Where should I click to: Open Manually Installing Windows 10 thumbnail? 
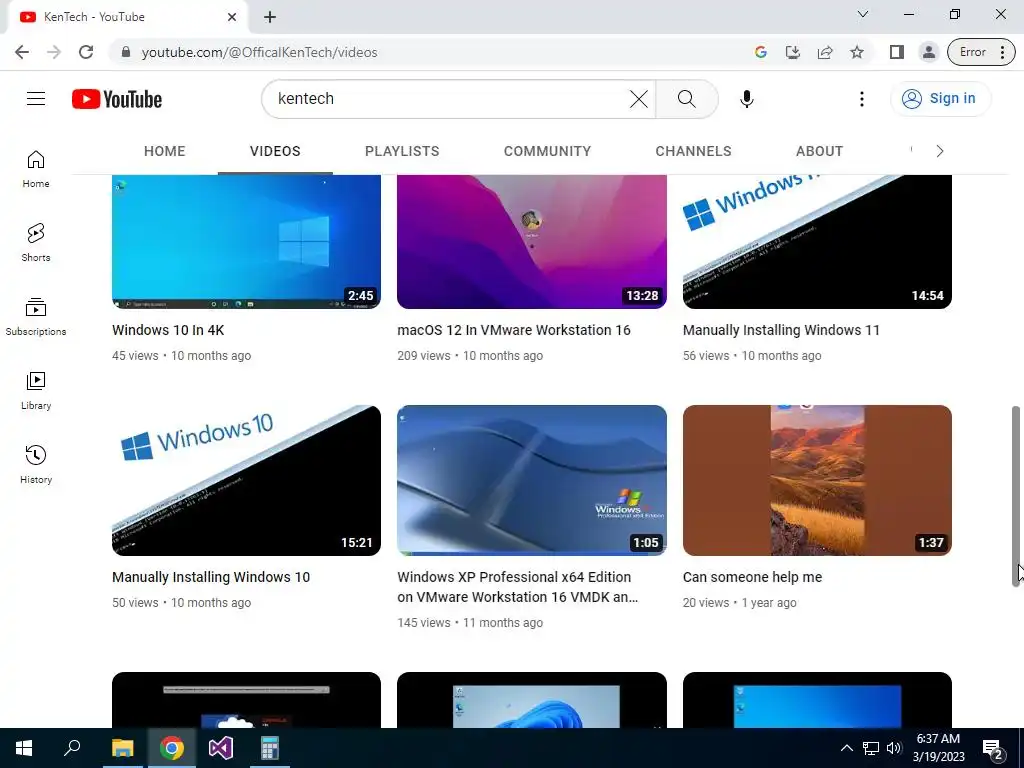(x=246, y=480)
